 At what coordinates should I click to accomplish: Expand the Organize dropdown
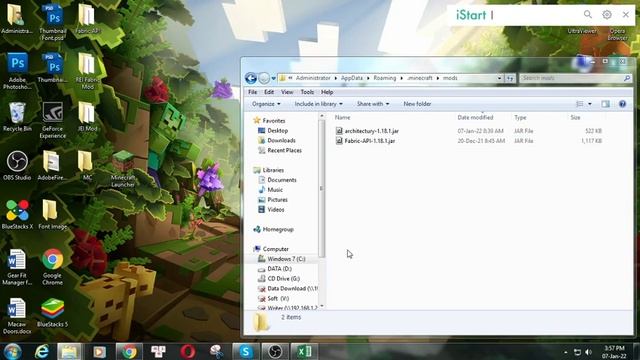(266, 104)
